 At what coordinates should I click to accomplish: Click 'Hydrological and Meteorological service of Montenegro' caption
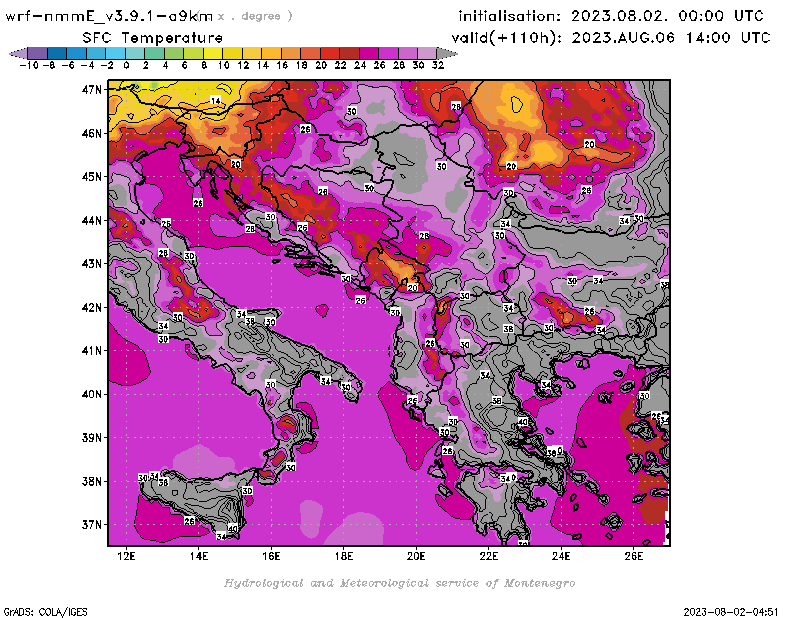(x=399, y=583)
